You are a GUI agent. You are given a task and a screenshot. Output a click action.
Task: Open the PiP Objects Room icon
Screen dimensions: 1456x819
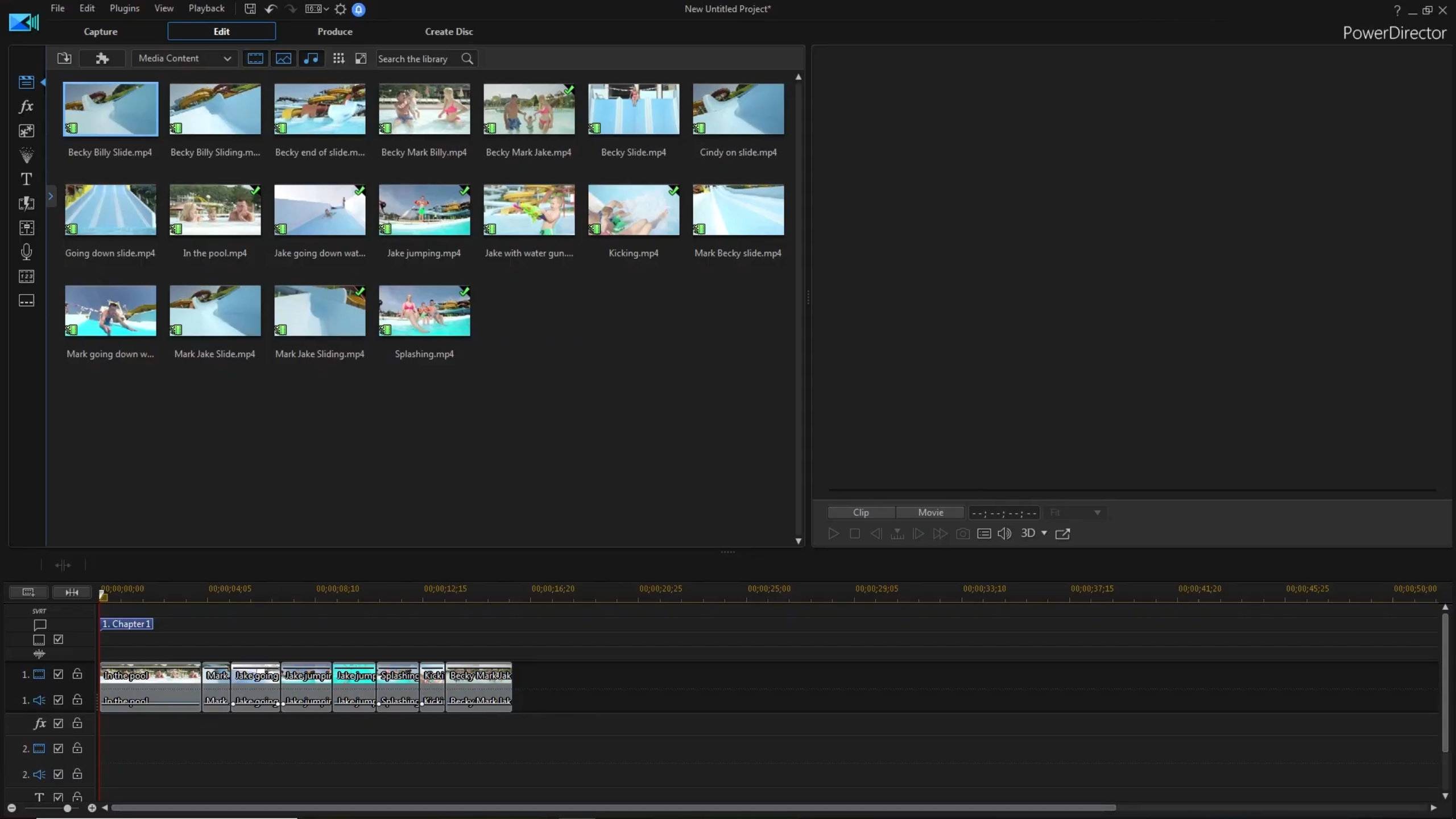[26, 131]
